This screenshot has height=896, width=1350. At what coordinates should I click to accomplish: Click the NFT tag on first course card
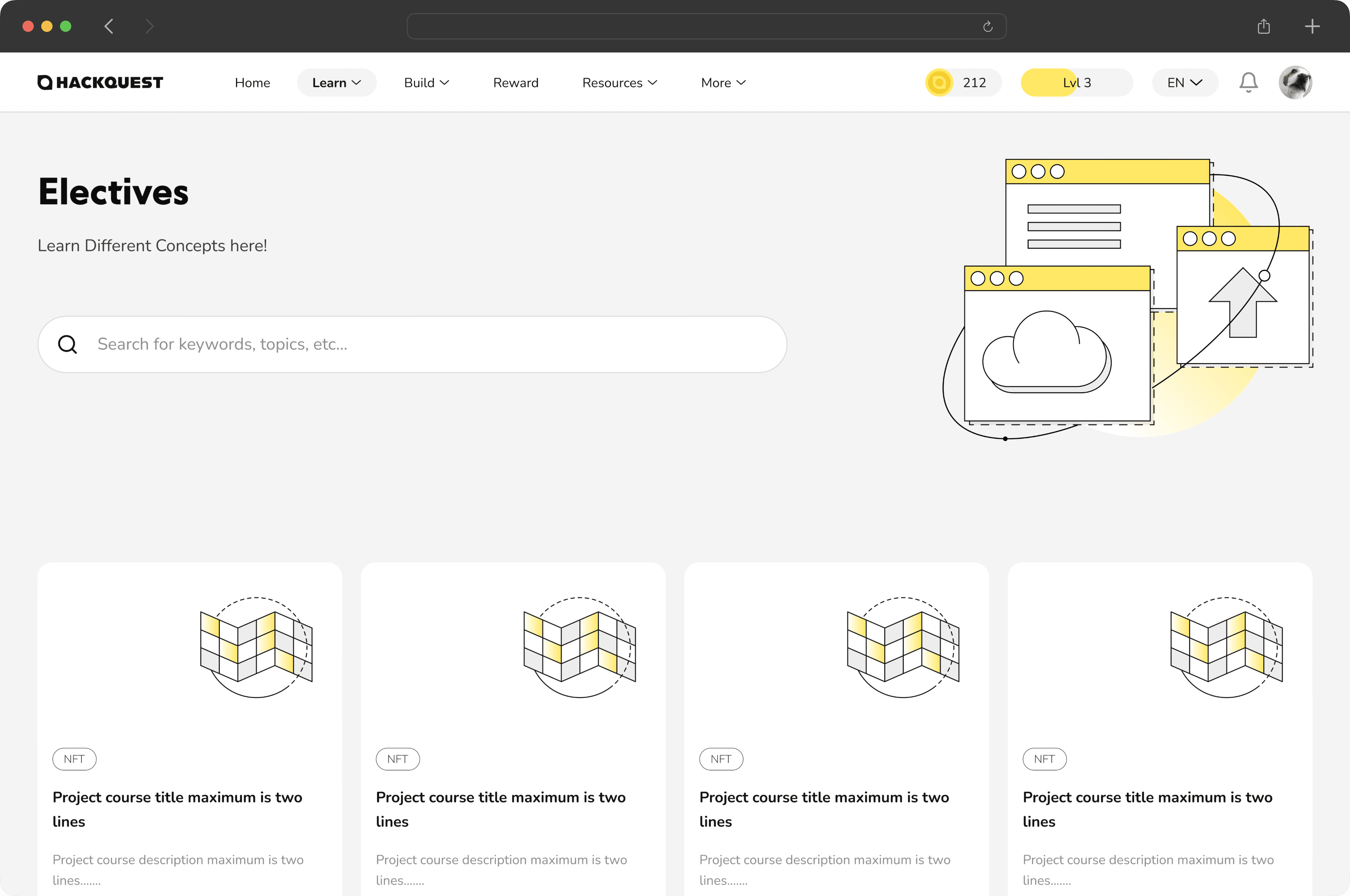point(74,759)
